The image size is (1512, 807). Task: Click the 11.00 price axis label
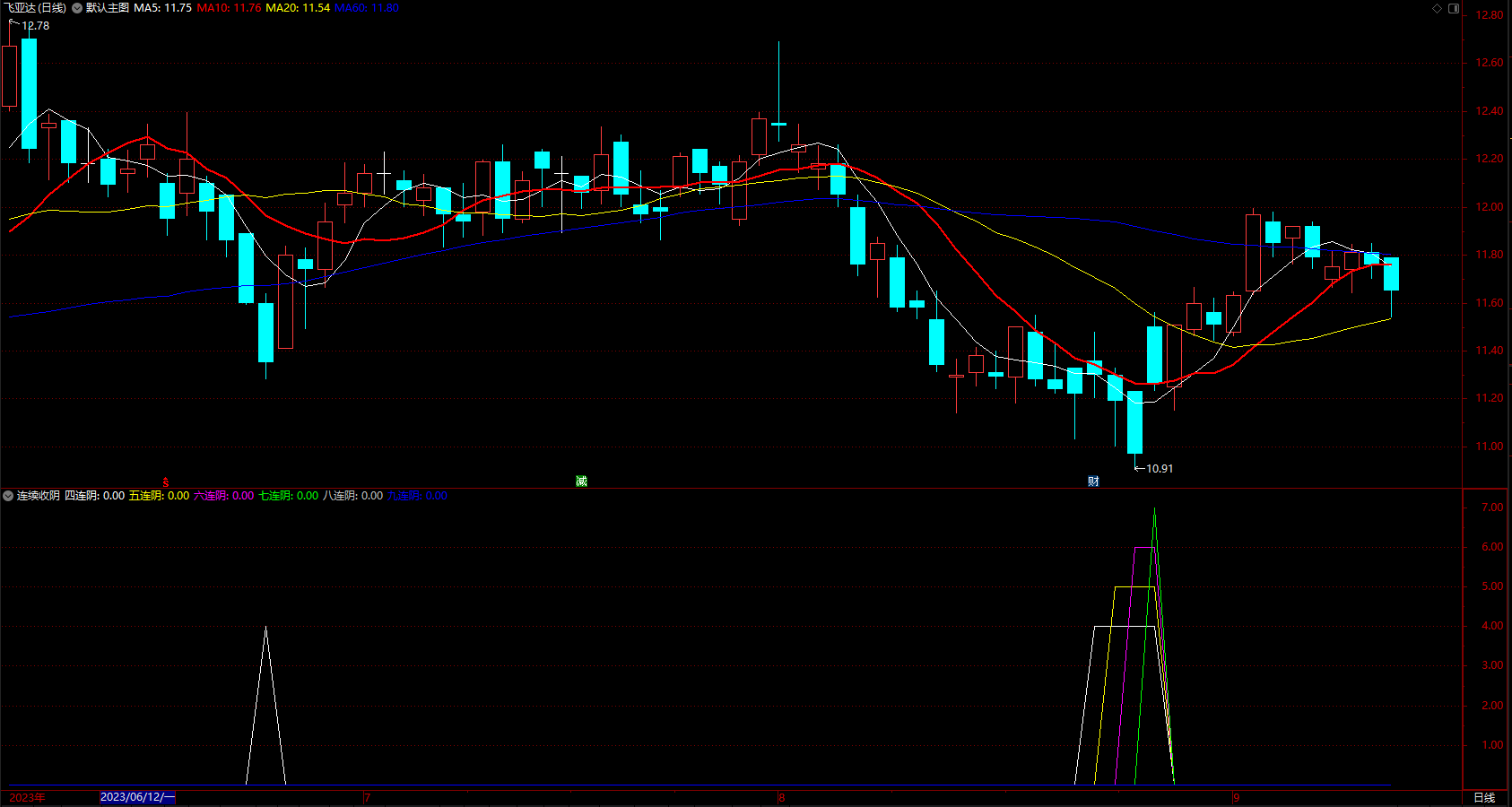[x=1490, y=447]
